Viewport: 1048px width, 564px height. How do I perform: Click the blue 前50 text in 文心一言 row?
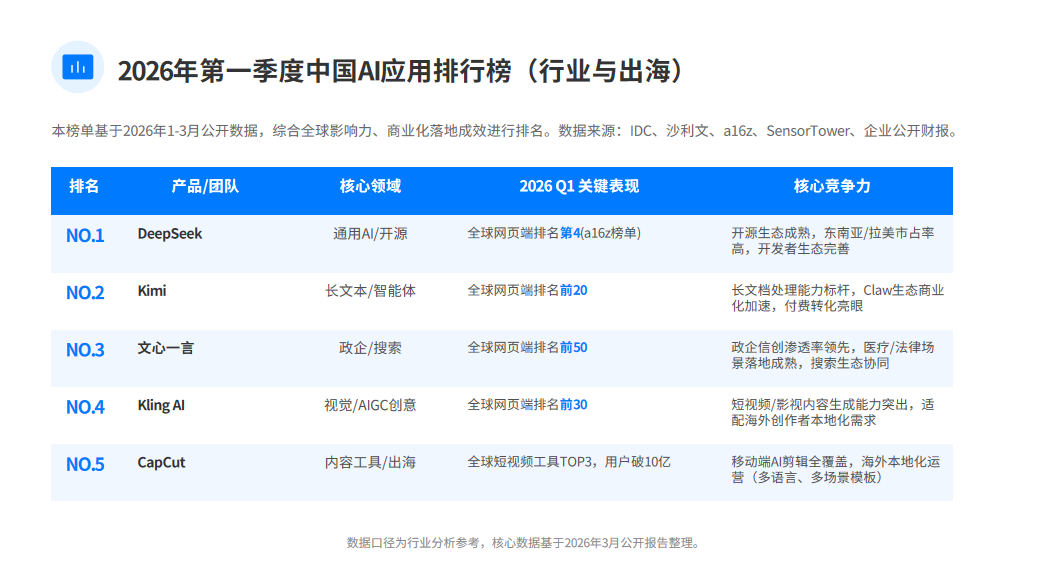[573, 347]
